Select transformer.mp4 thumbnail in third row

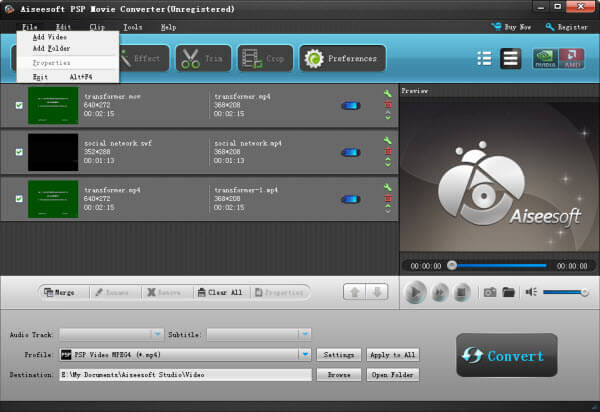[x=53, y=199]
